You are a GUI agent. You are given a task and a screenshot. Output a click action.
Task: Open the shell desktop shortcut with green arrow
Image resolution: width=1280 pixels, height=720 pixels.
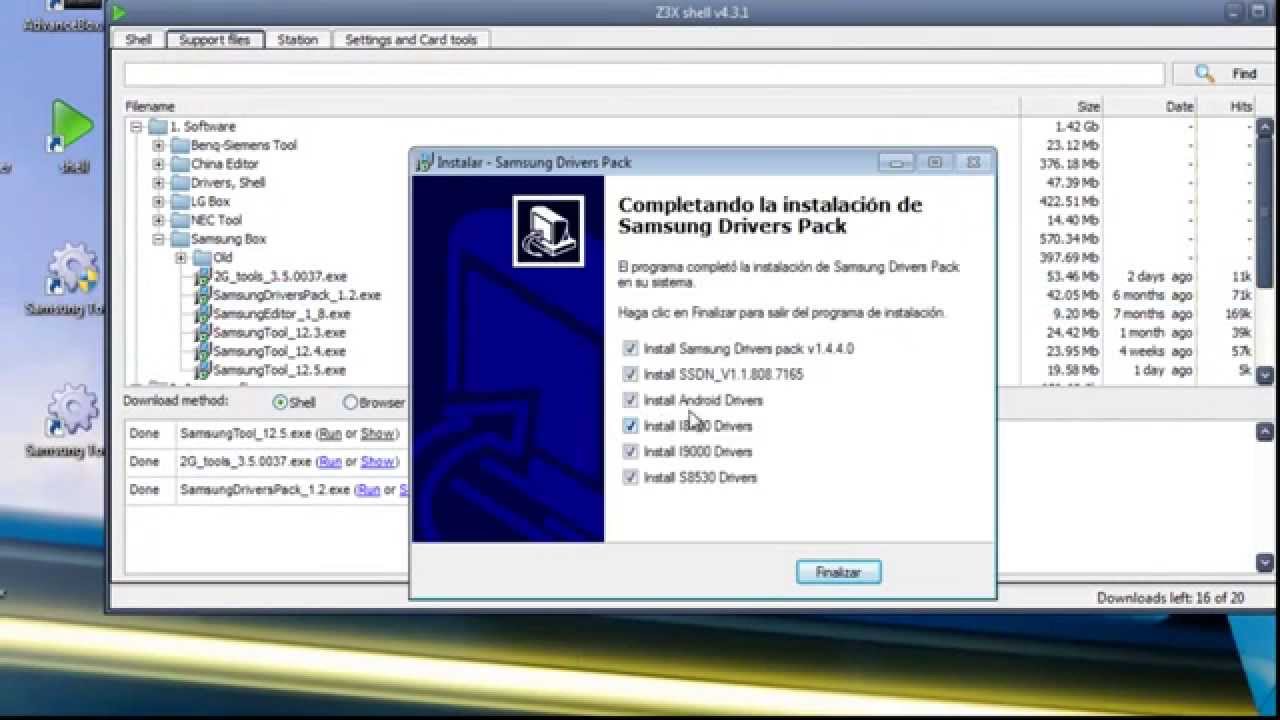point(73,127)
